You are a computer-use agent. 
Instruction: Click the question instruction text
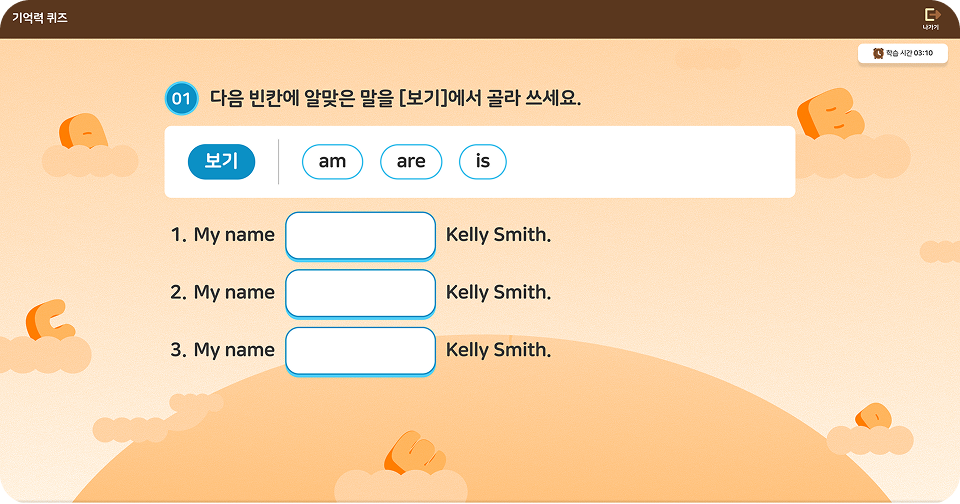(395, 98)
